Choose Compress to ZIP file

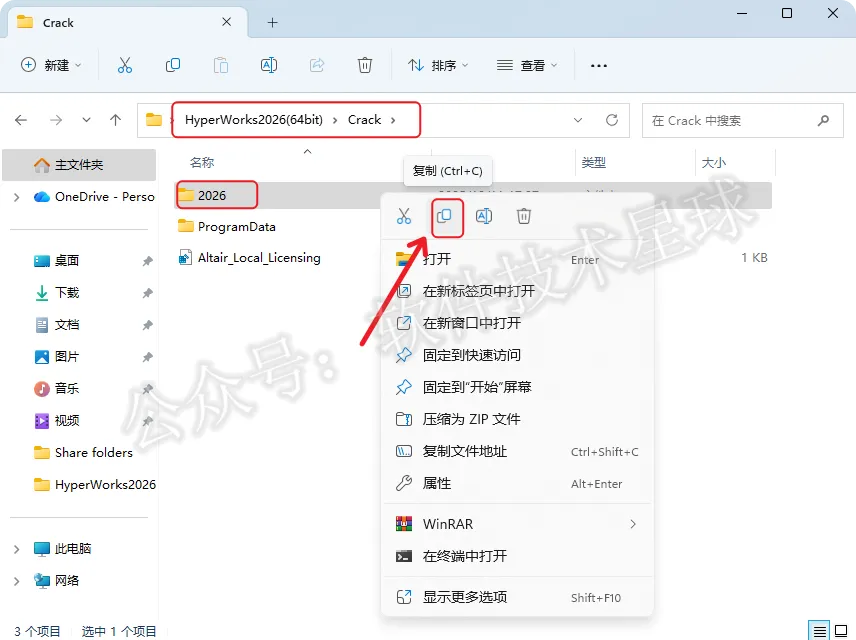(517, 419)
